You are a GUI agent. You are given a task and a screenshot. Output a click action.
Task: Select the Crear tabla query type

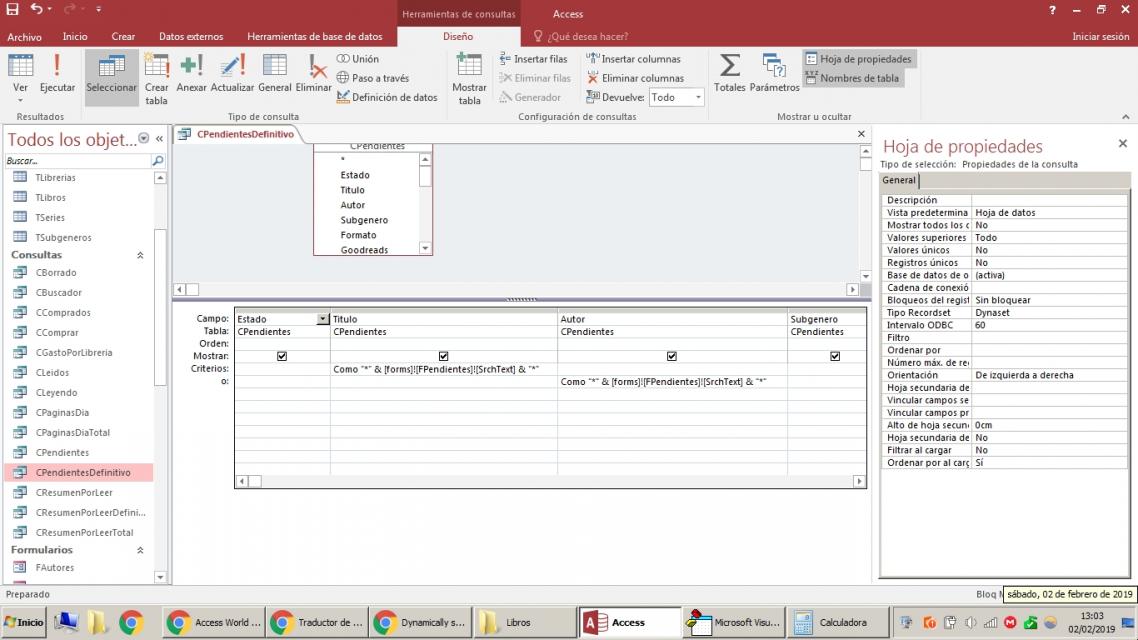157,78
